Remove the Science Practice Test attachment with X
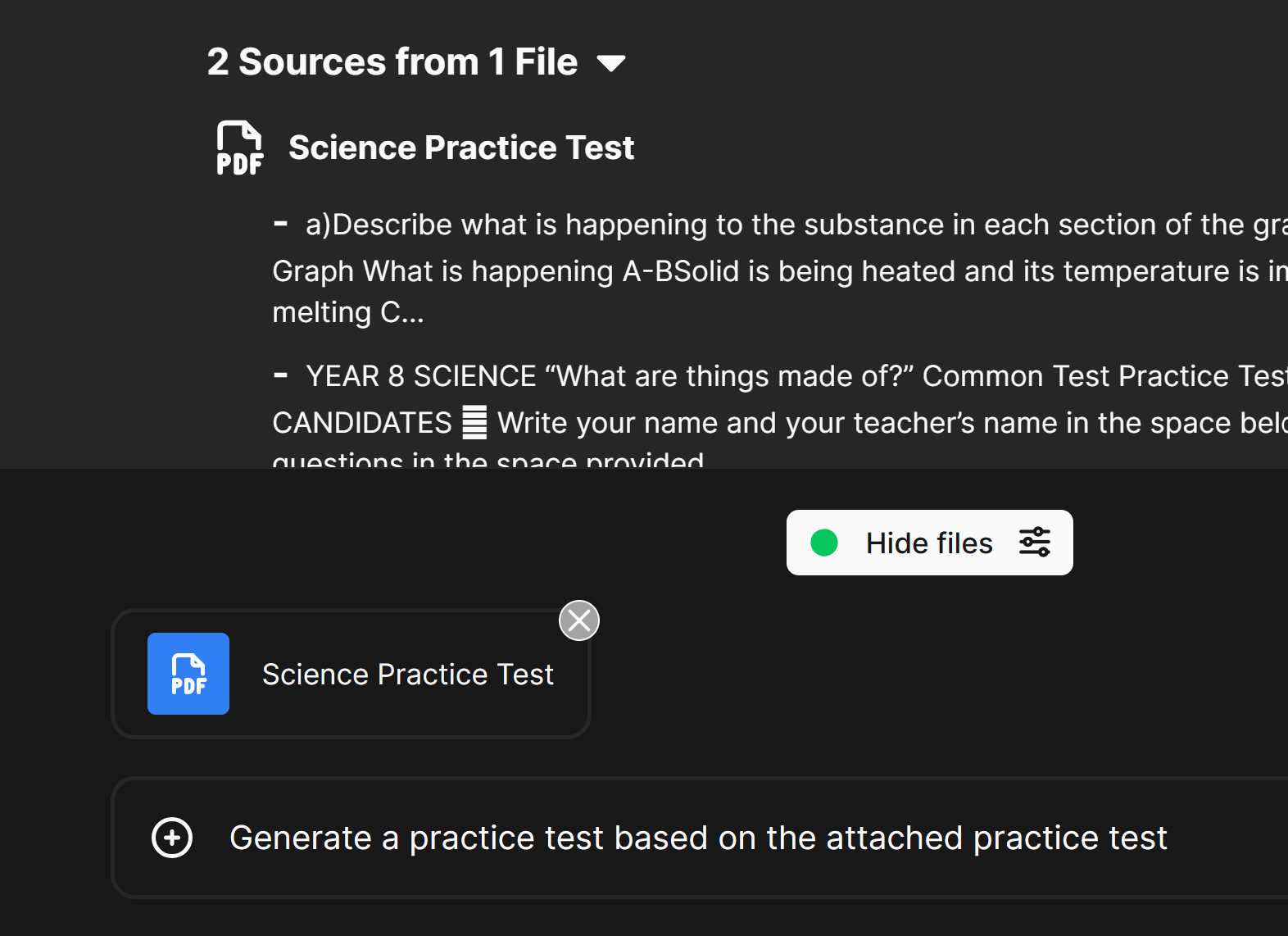 [x=579, y=620]
